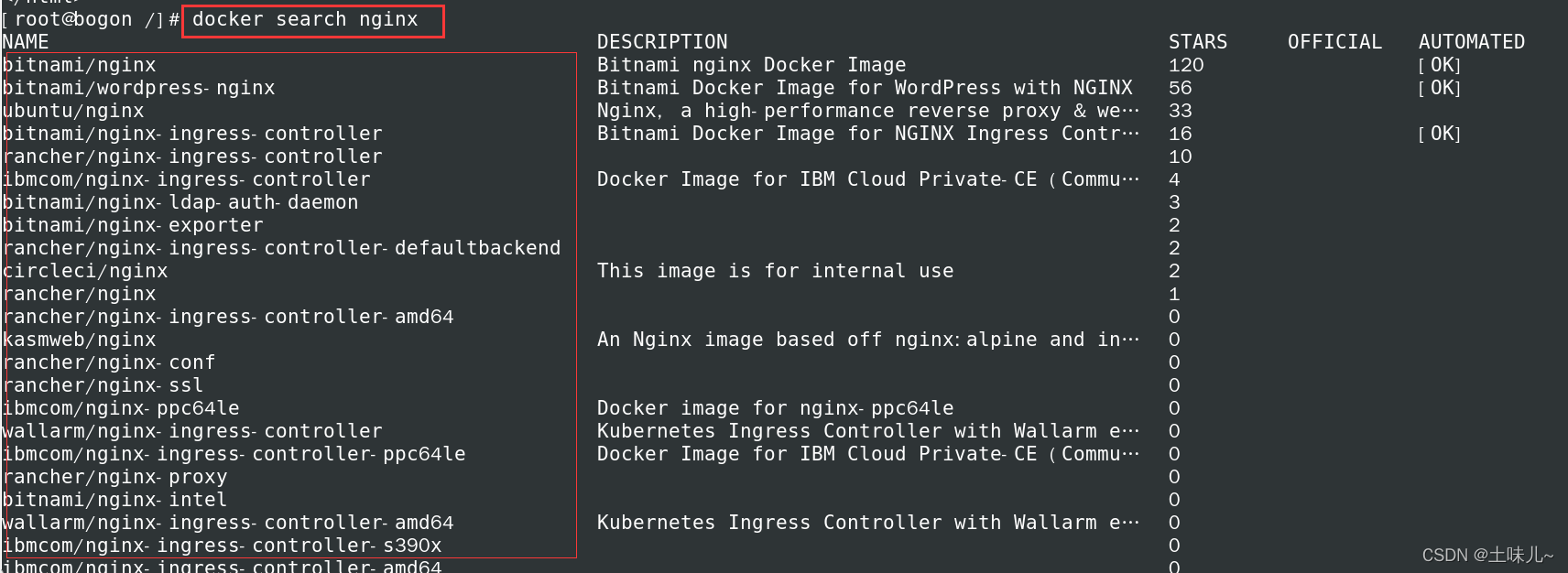Click the 'This image is for internal use' description
This screenshot has height=573, width=1568.
tap(775, 271)
